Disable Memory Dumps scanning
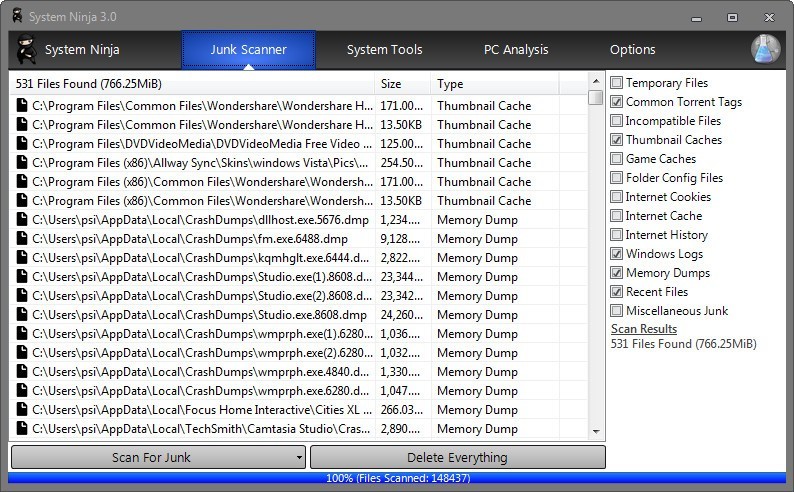 pos(616,272)
